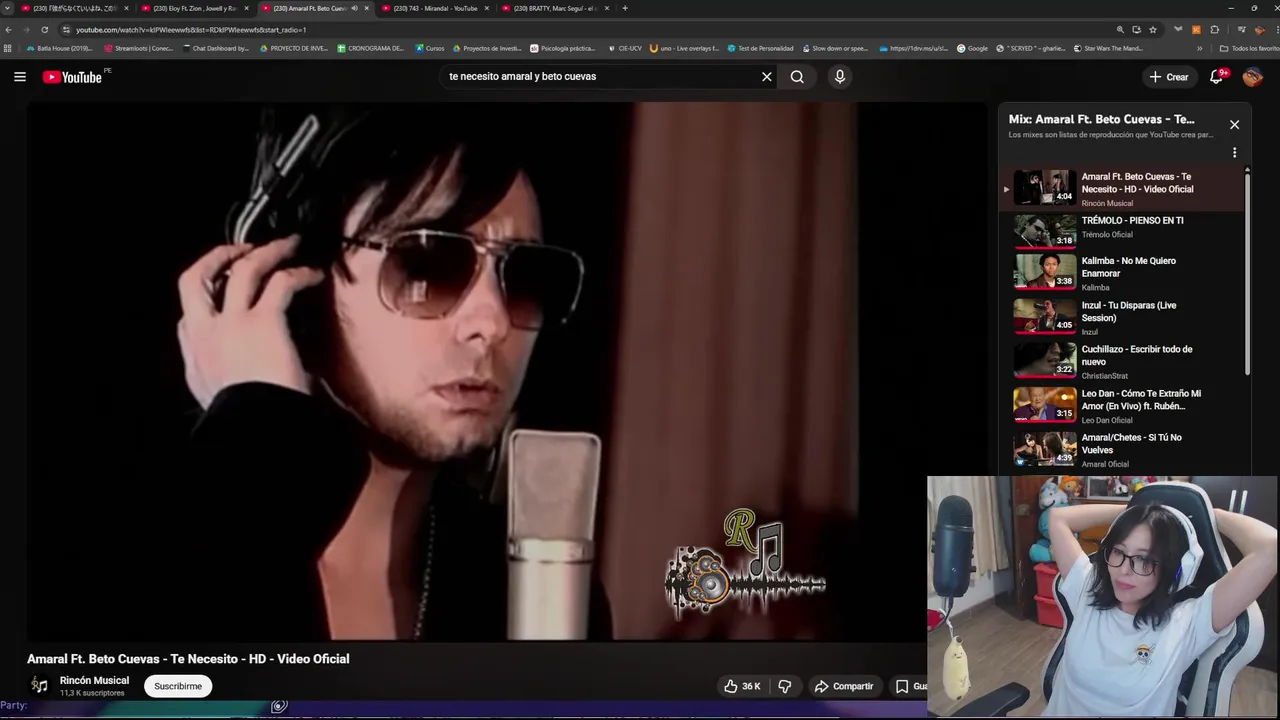Play TRÉMOLO - PIENSO EN TI from the mix
Image resolution: width=1280 pixels, height=720 pixels.
(1120, 229)
